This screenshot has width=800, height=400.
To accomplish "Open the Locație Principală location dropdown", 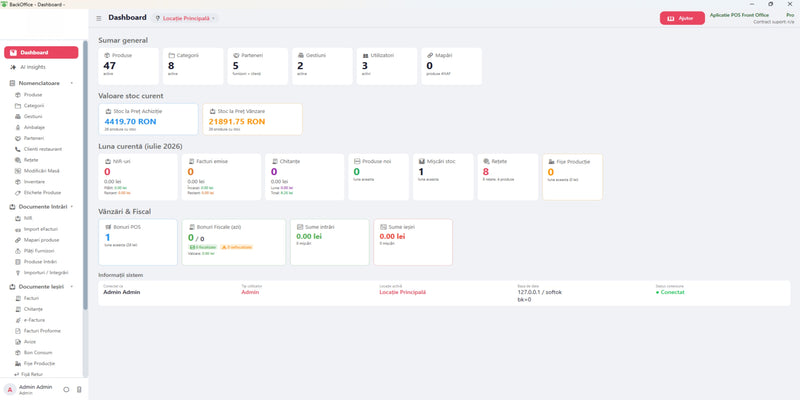I will (x=186, y=18).
